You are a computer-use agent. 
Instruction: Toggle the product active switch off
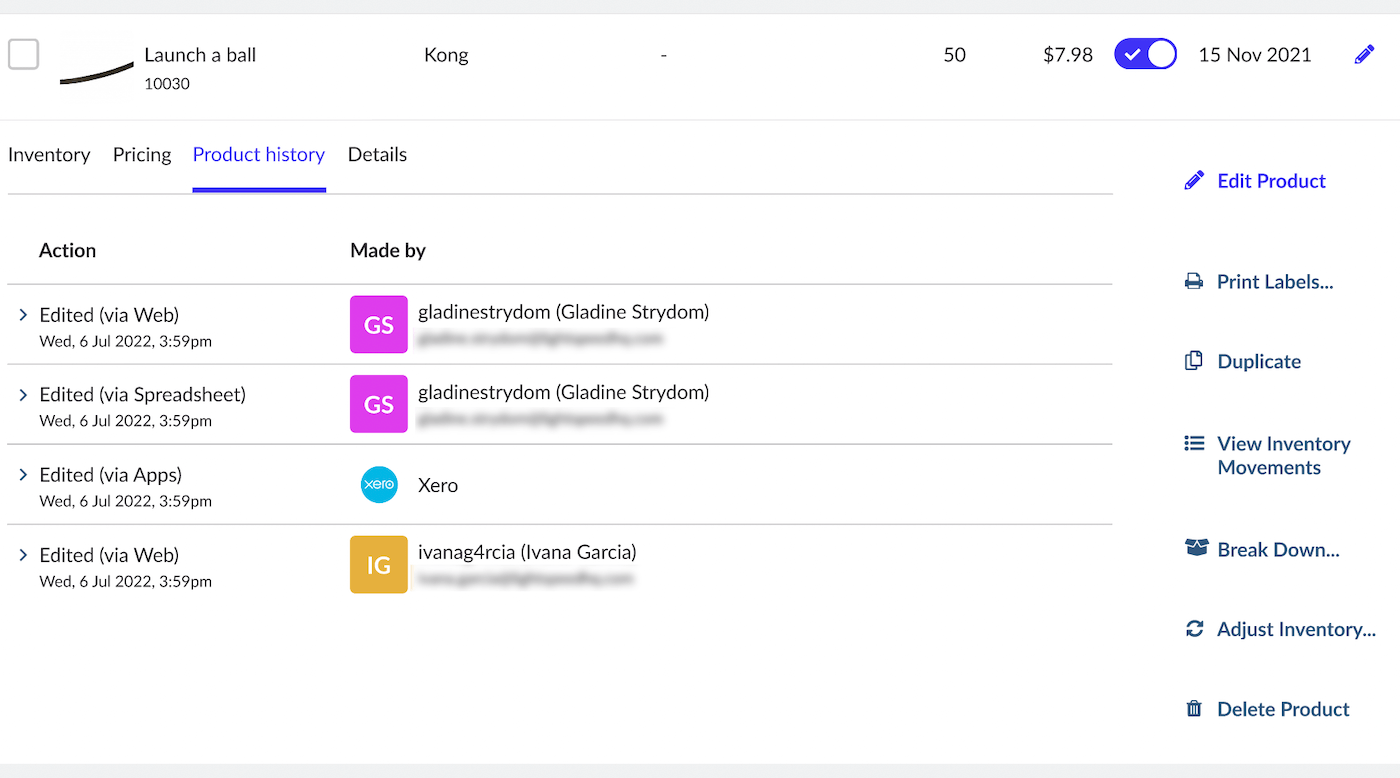[1145, 54]
